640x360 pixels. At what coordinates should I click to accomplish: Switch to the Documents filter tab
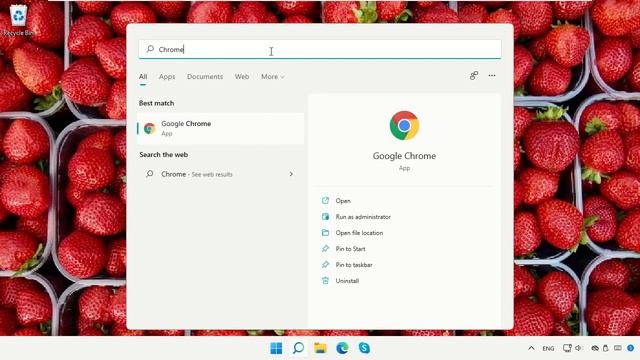[x=205, y=76]
